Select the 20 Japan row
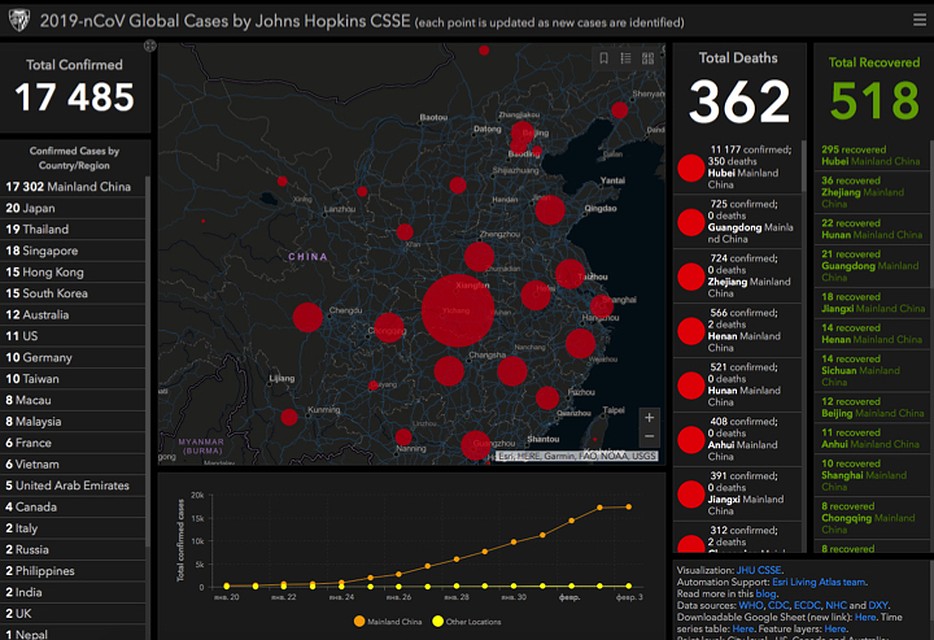 pyautogui.click(x=73, y=208)
